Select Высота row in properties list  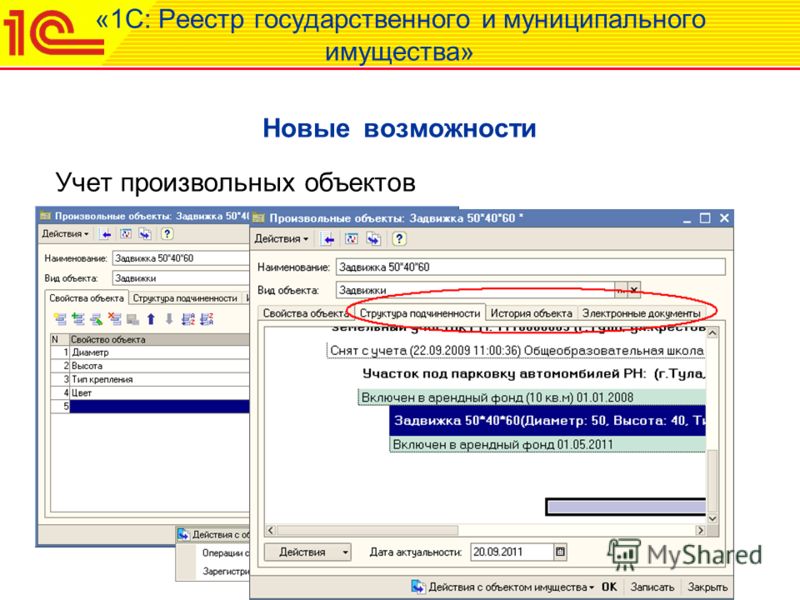click(x=151, y=366)
